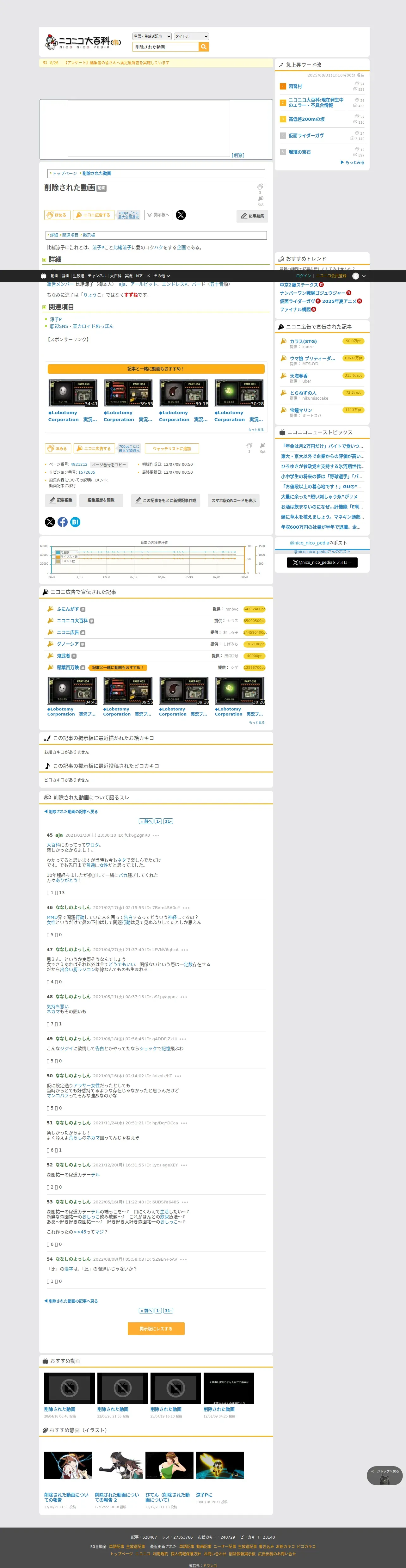Image resolution: width=406 pixels, height=1568 pixels.
Task: Expand the account chevron next to the avatar
Action: (x=364, y=276)
